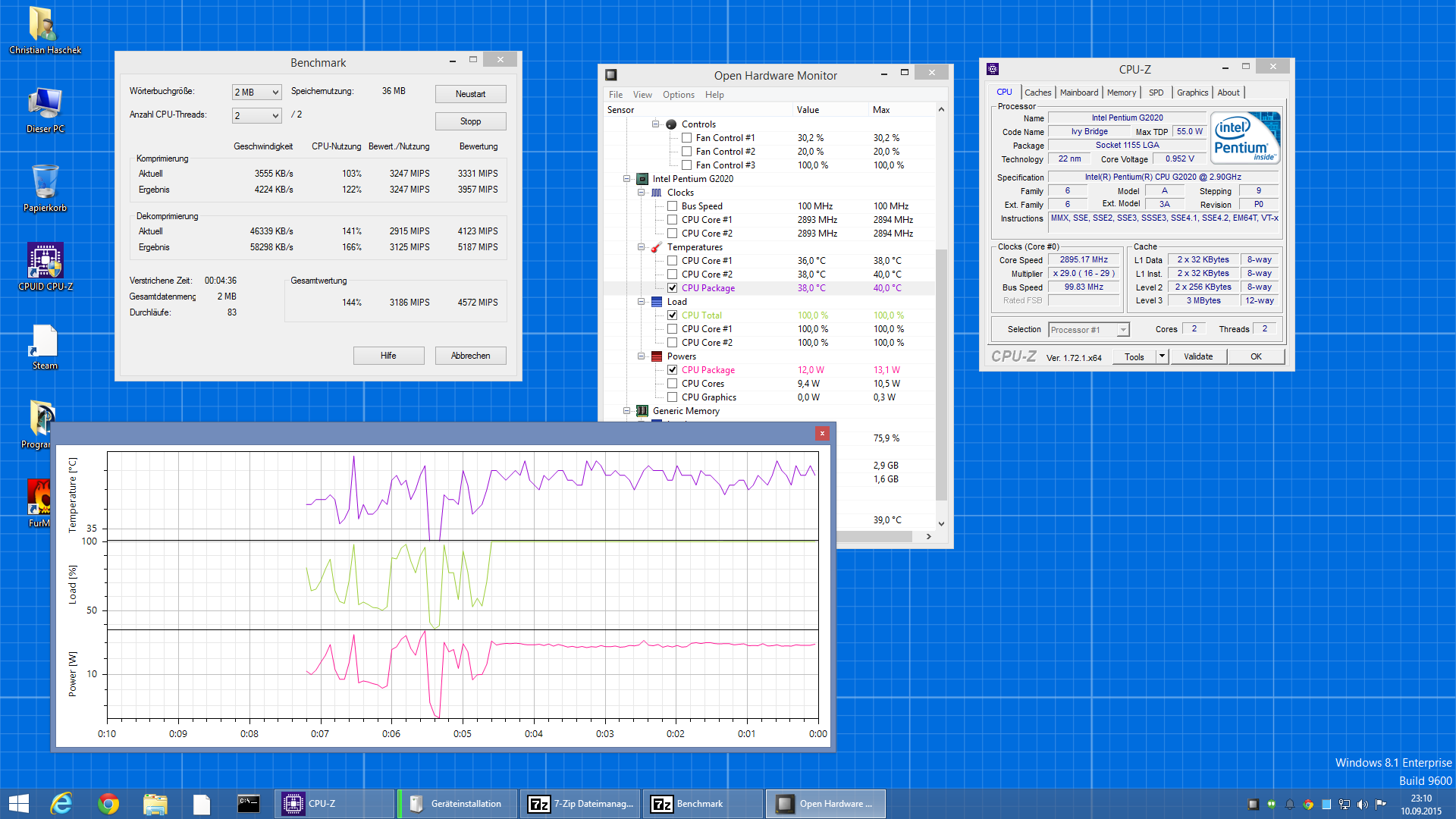Open the command prompt taskbar icon
The width and height of the screenshot is (1456, 819).
pyautogui.click(x=249, y=804)
